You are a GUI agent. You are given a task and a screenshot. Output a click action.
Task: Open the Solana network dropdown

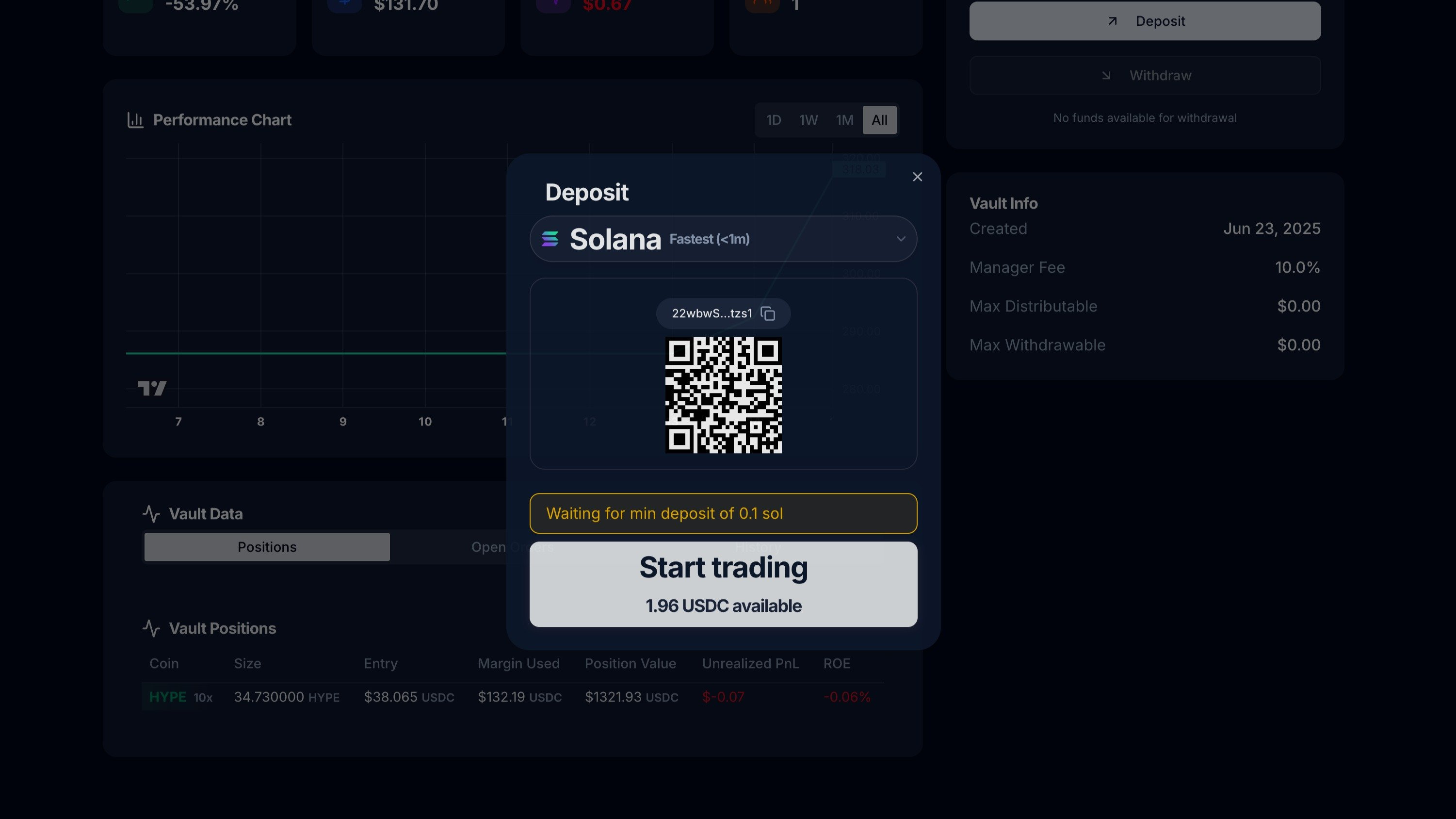(x=723, y=239)
